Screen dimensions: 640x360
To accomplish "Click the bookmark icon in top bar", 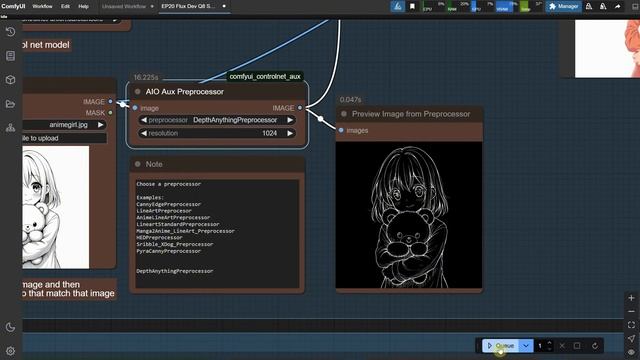I will (412, 7).
